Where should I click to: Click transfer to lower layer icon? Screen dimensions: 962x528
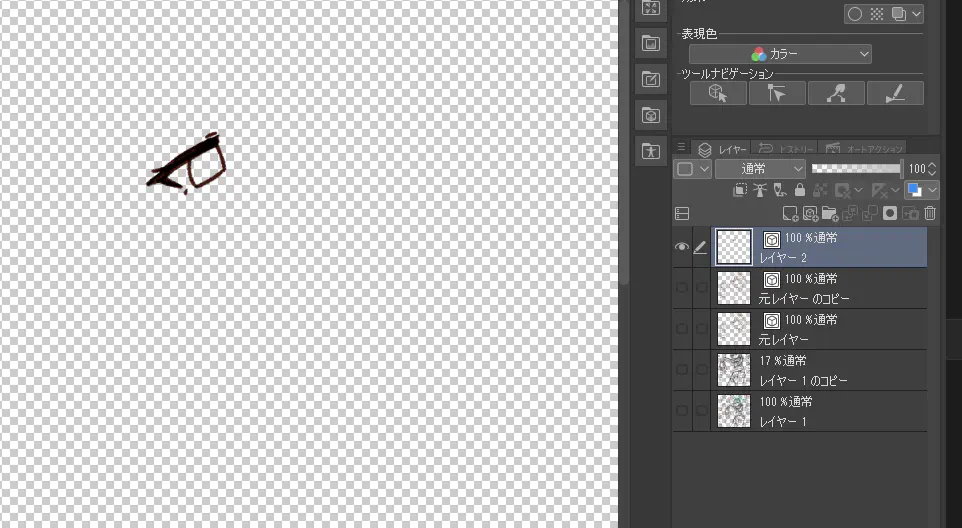click(x=850, y=213)
